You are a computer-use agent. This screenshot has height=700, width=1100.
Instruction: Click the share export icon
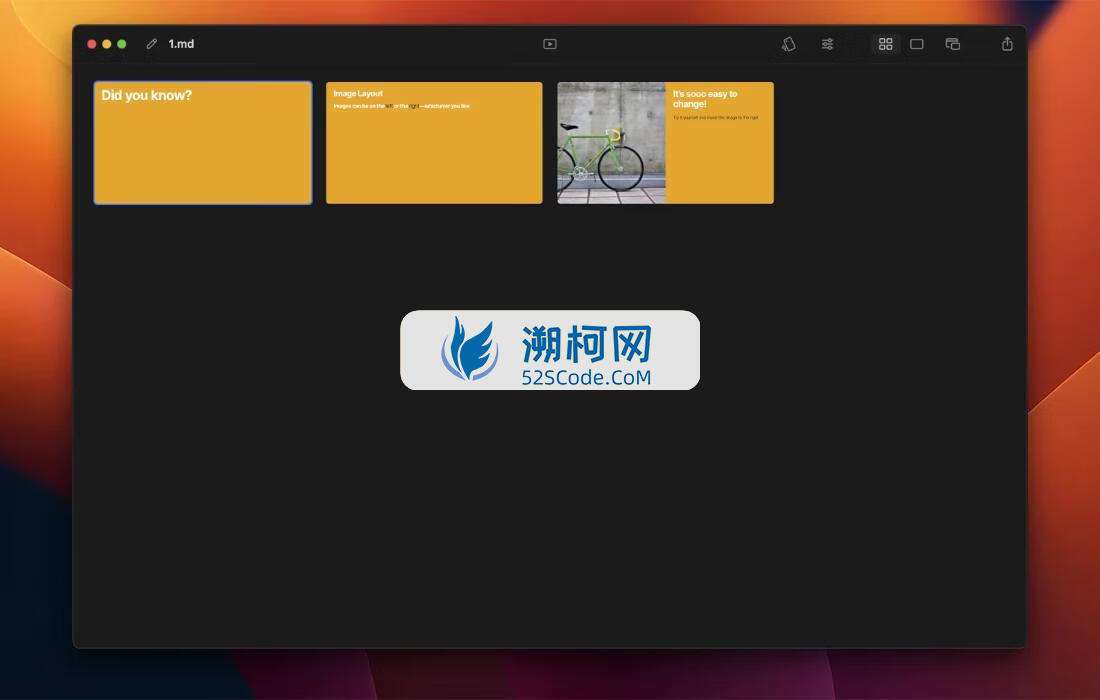click(x=1007, y=44)
